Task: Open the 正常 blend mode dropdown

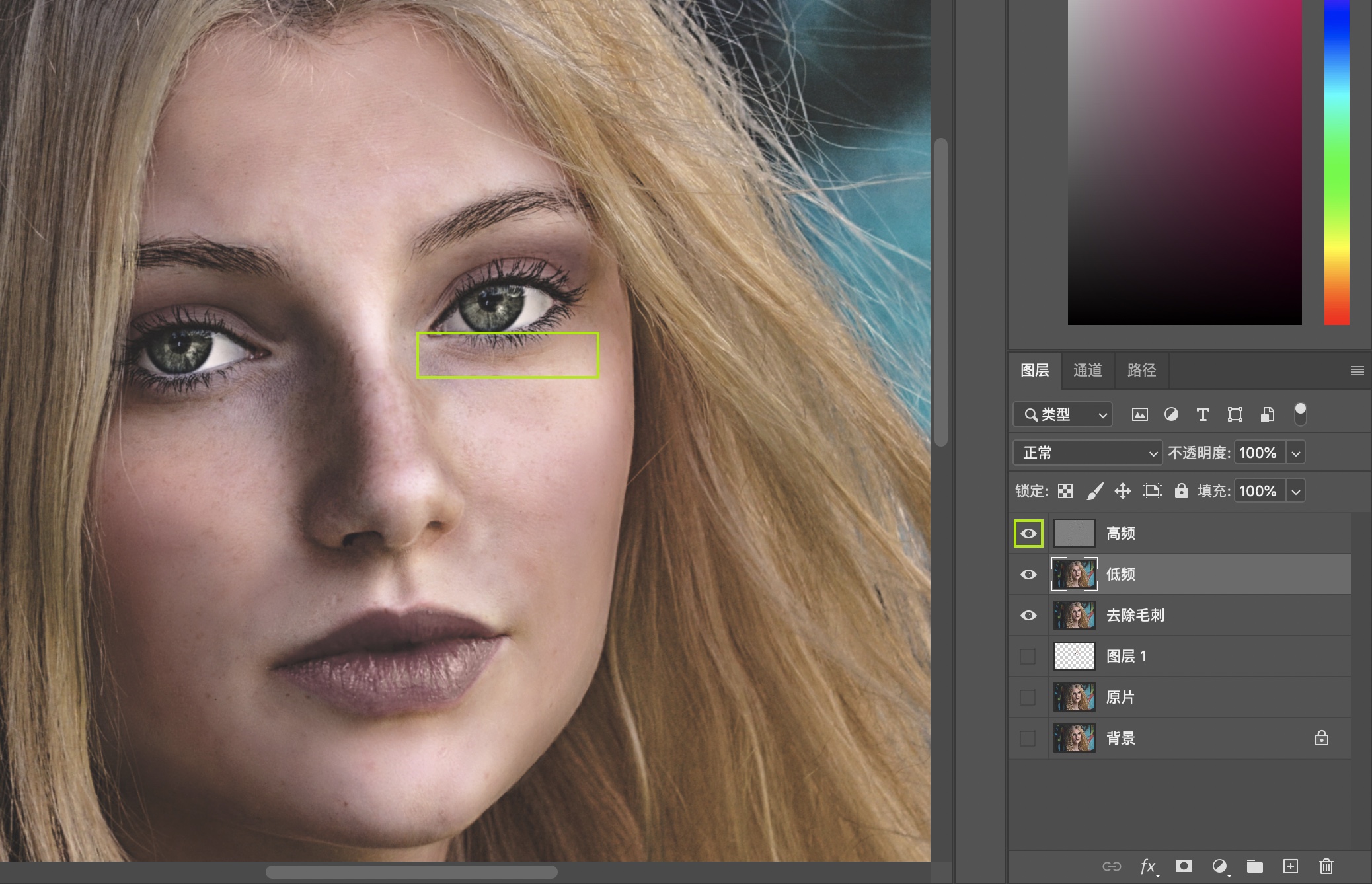Action: click(x=1087, y=453)
